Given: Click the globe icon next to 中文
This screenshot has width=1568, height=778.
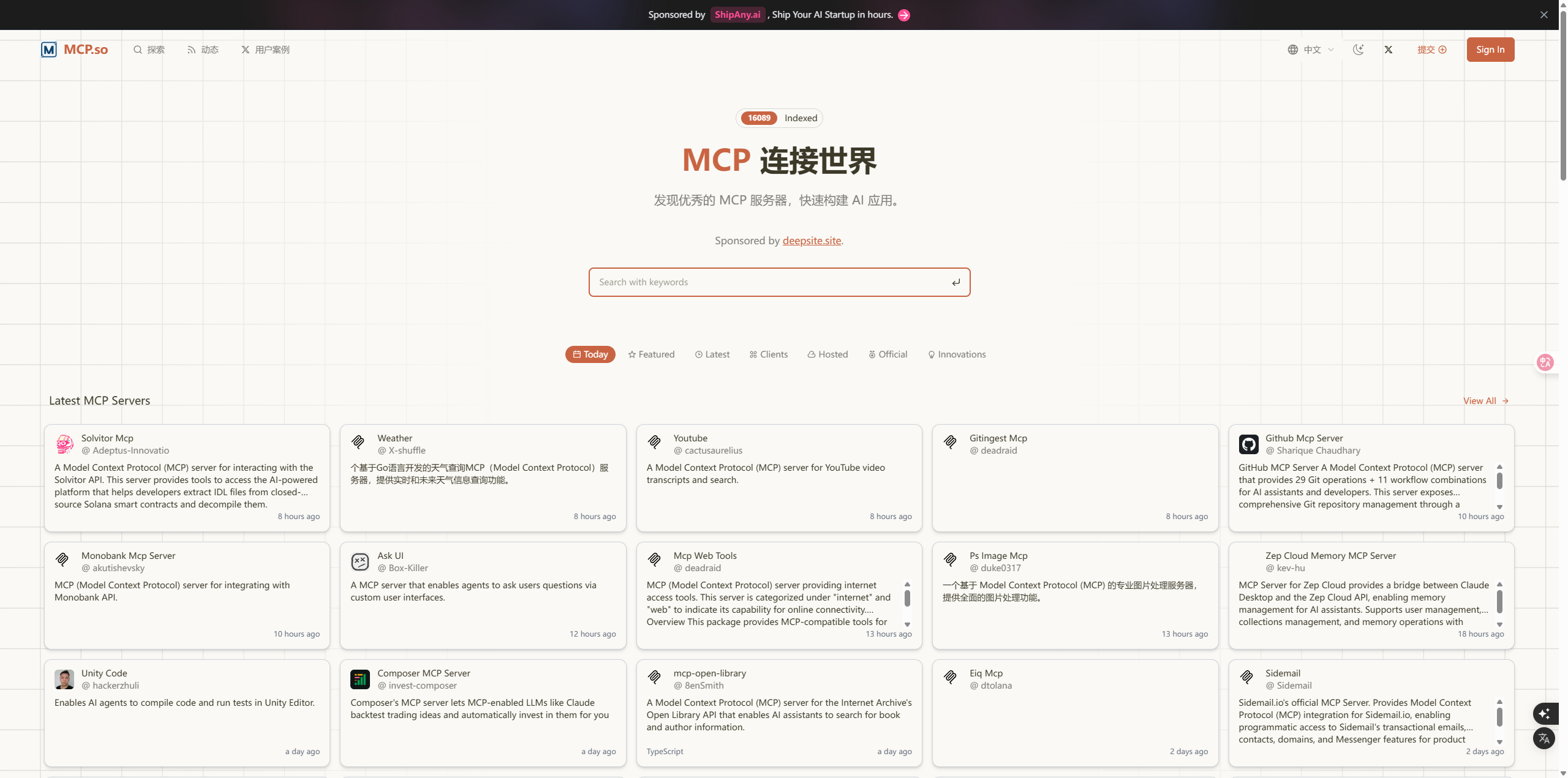Looking at the screenshot, I should click(1292, 50).
